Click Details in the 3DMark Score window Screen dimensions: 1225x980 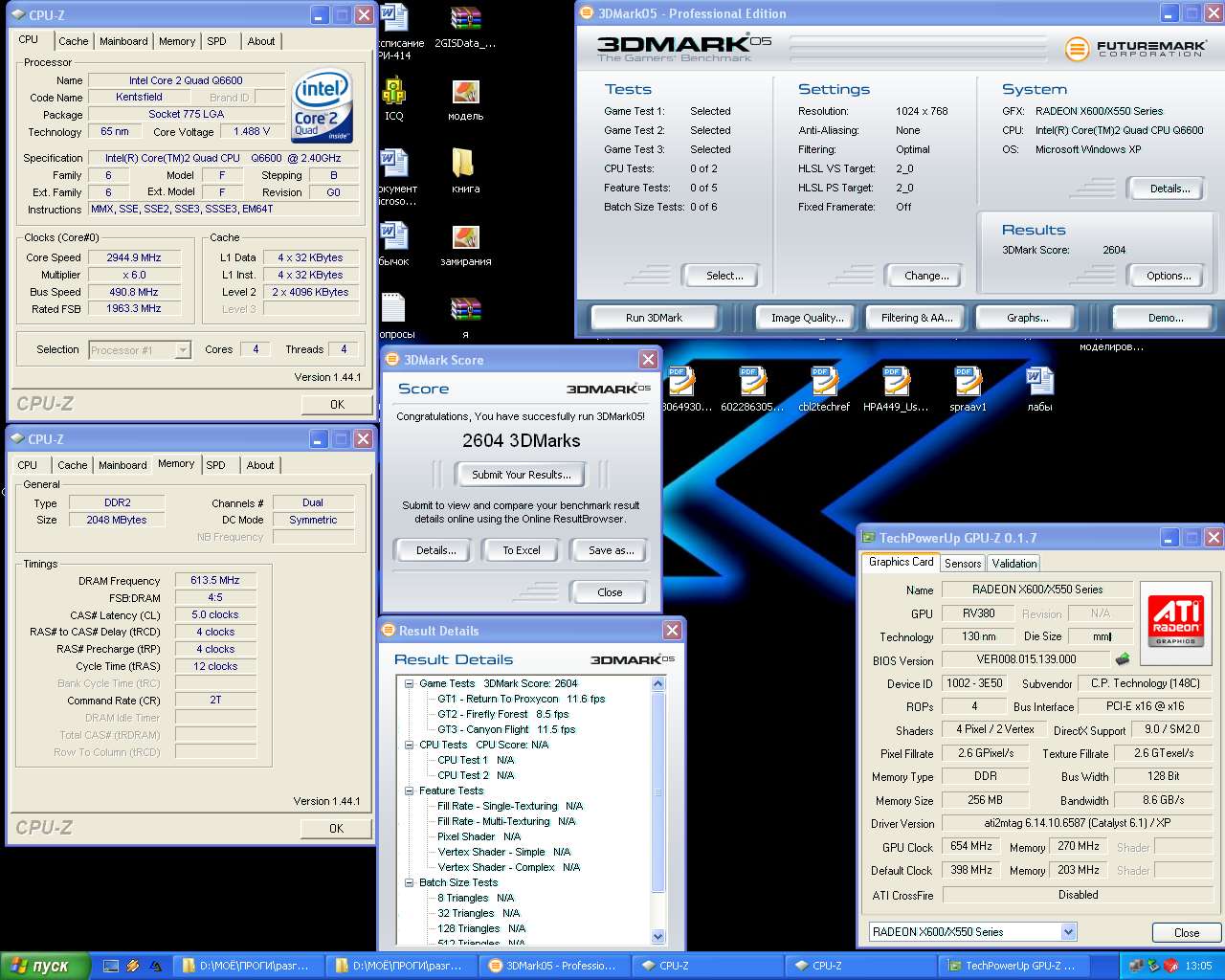(x=435, y=550)
